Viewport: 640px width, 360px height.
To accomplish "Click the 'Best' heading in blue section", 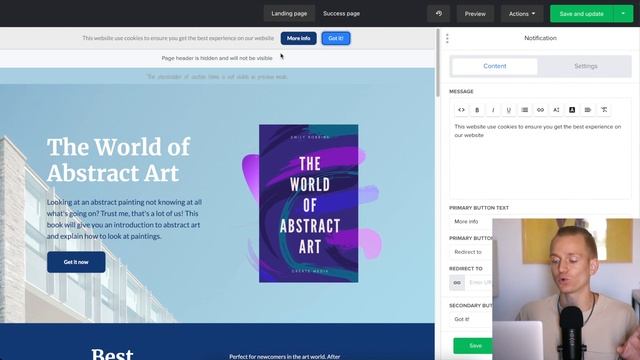I will pos(112,354).
